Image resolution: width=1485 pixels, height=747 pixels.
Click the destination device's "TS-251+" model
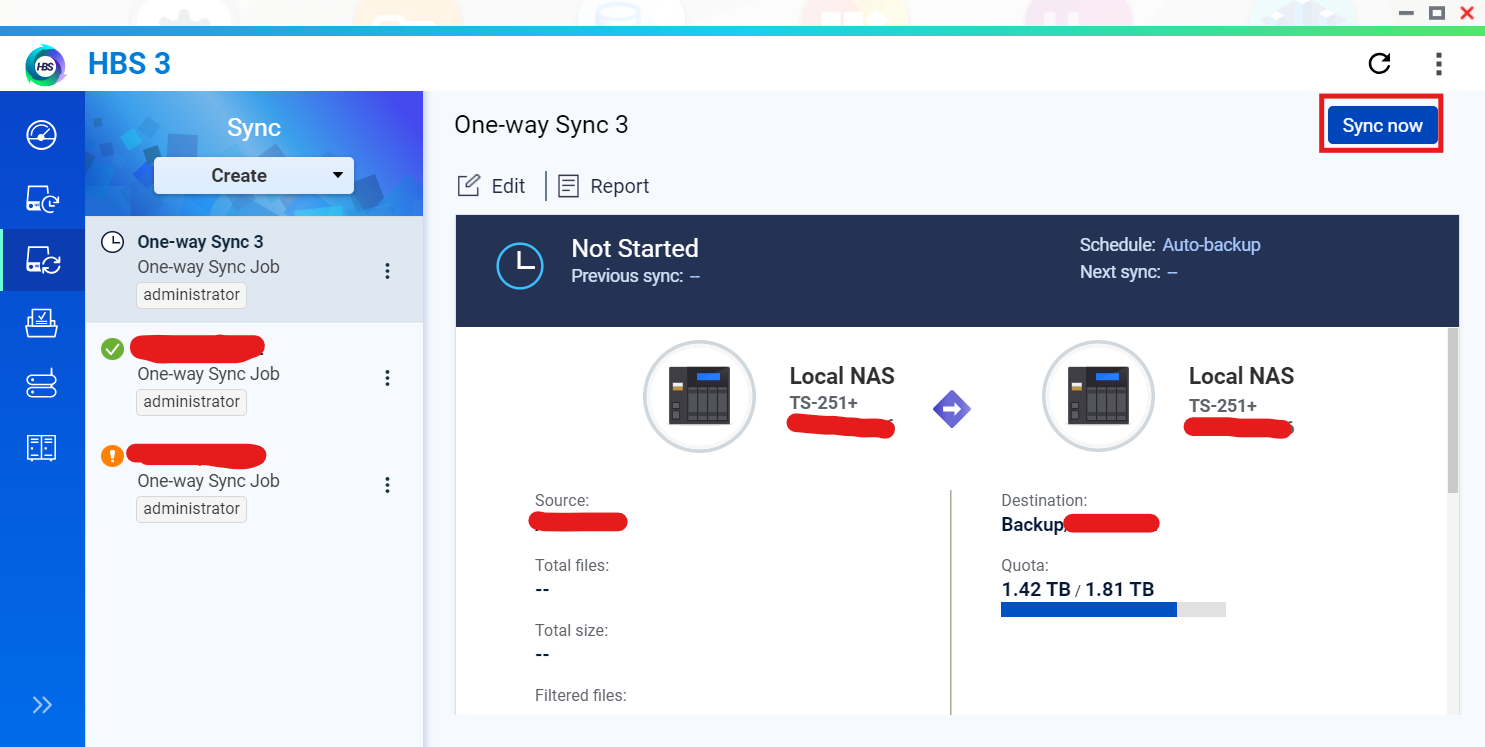pos(1223,405)
